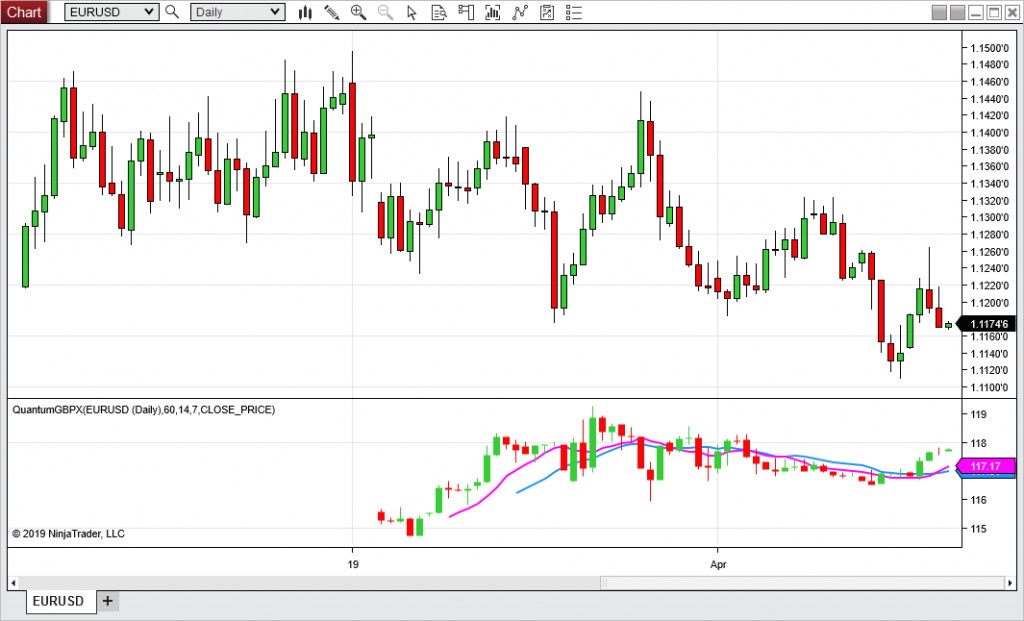Click the Chart button in top left
This screenshot has height=621, width=1024.
23,12
